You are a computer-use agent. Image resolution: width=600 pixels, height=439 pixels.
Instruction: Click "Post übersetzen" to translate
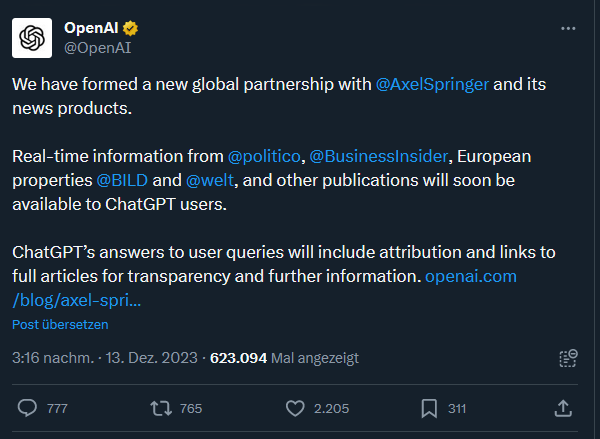[x=60, y=324]
